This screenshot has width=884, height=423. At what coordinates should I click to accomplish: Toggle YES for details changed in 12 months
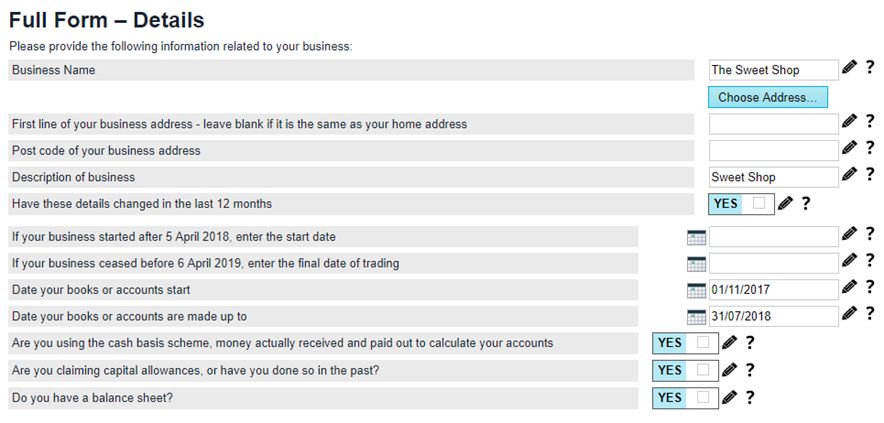(x=741, y=204)
